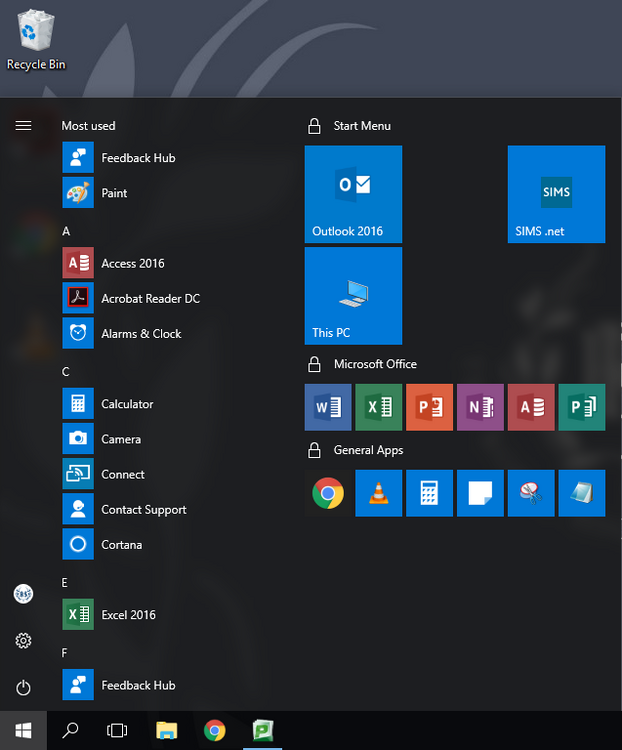Screen dimensions: 622x750
Task: Click lock icon beside Microsoft Office group
Action: click(x=314, y=364)
